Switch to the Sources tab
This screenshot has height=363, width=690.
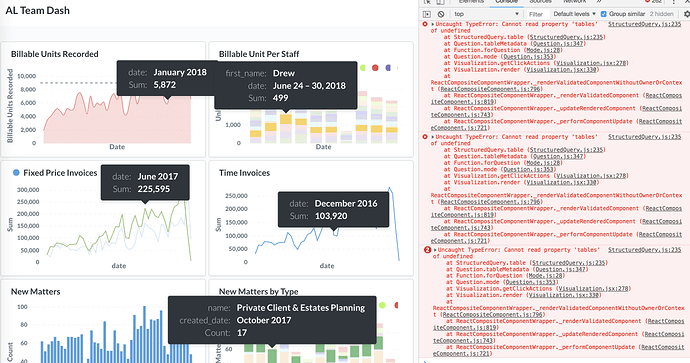tap(540, 1)
